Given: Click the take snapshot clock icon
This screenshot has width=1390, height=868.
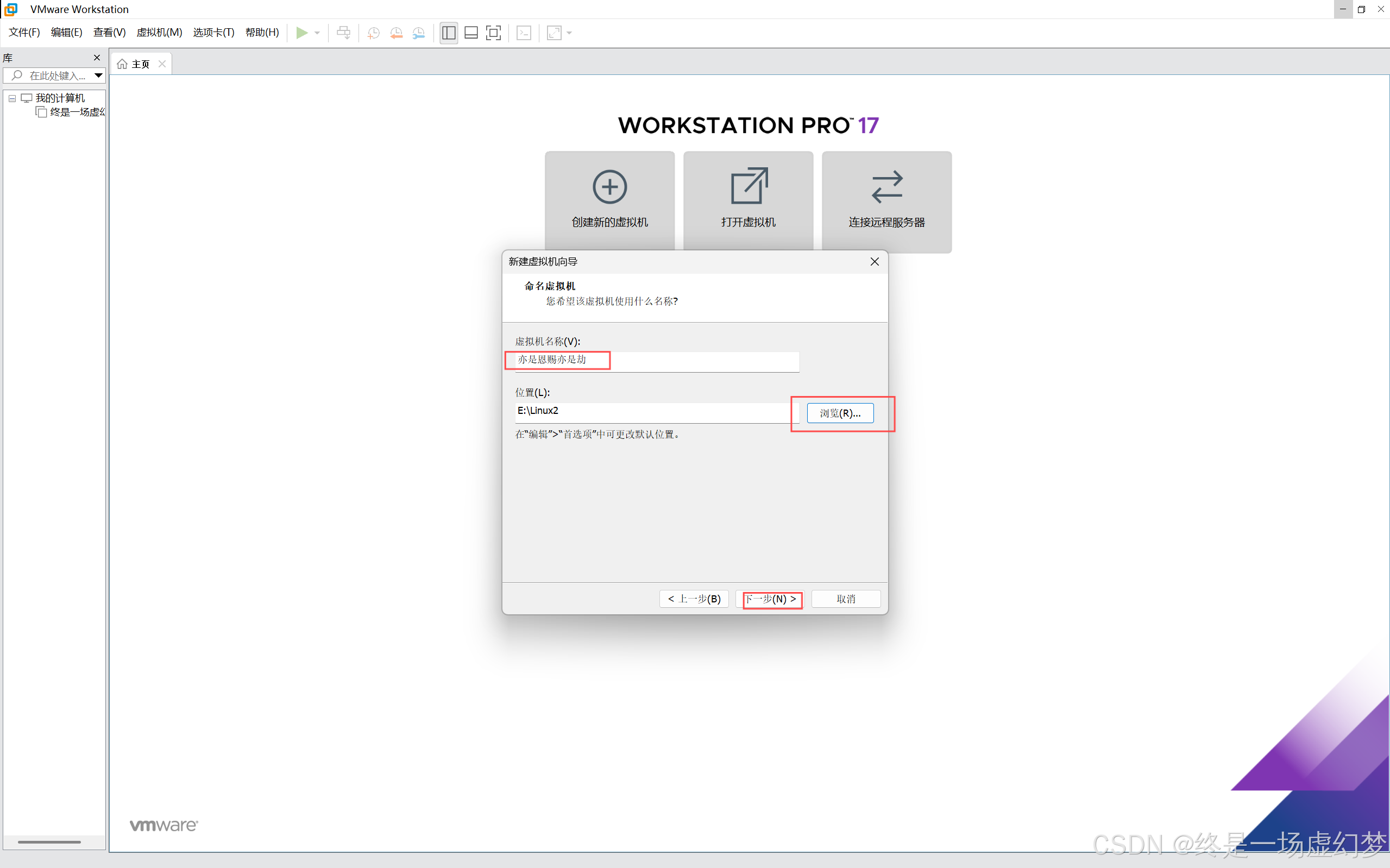Looking at the screenshot, I should (374, 33).
